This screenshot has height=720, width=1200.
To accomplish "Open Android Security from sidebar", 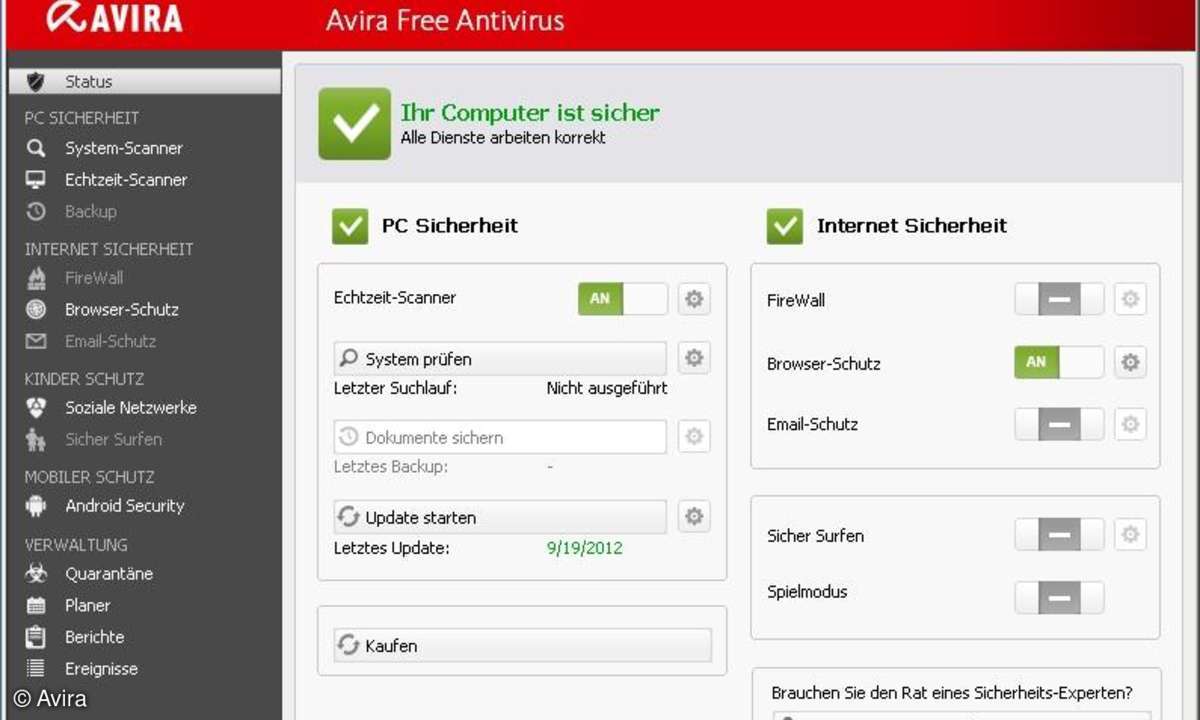I will [125, 506].
